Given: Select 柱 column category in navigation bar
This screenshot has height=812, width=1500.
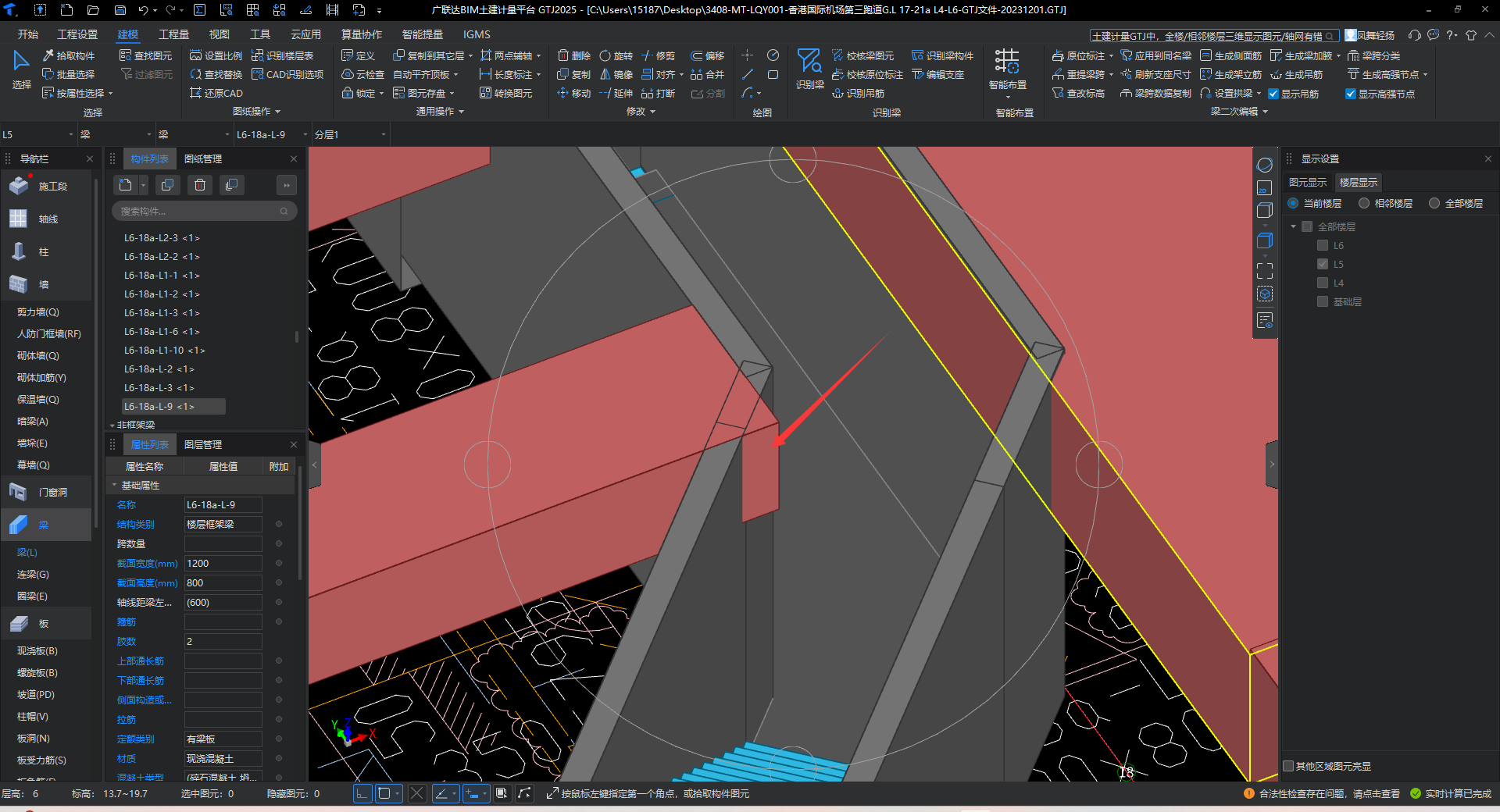Looking at the screenshot, I should [45, 251].
